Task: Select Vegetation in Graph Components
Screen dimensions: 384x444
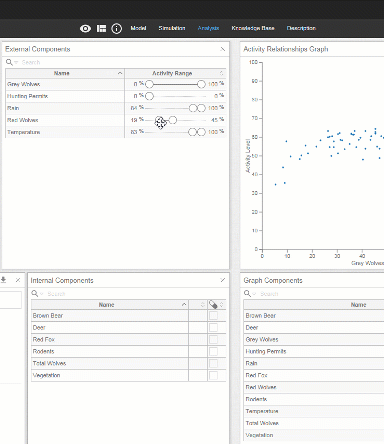Action: point(314,435)
